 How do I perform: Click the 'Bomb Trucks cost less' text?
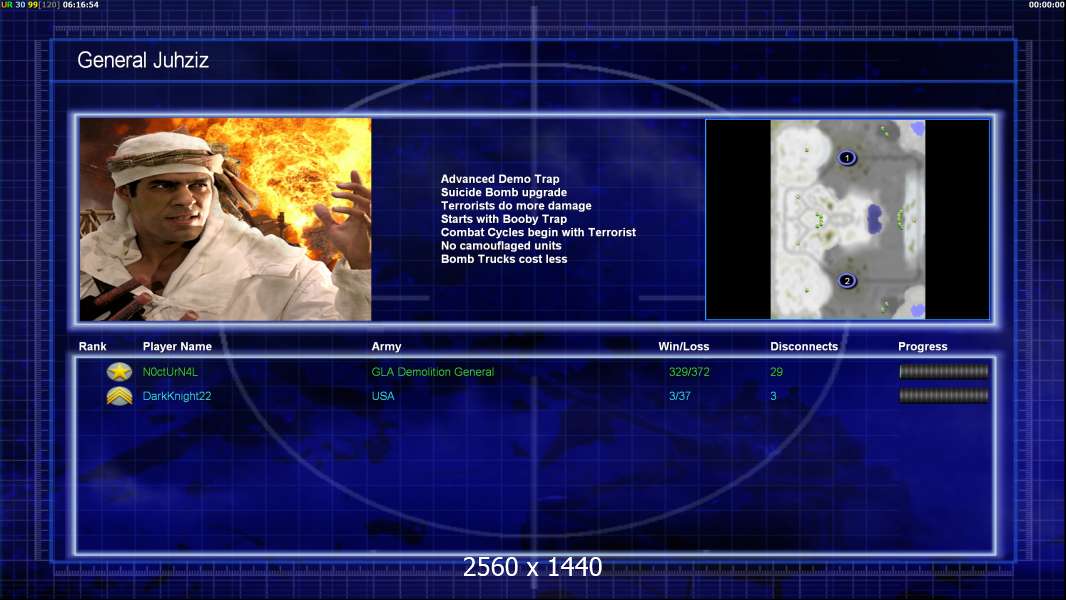tap(504, 259)
